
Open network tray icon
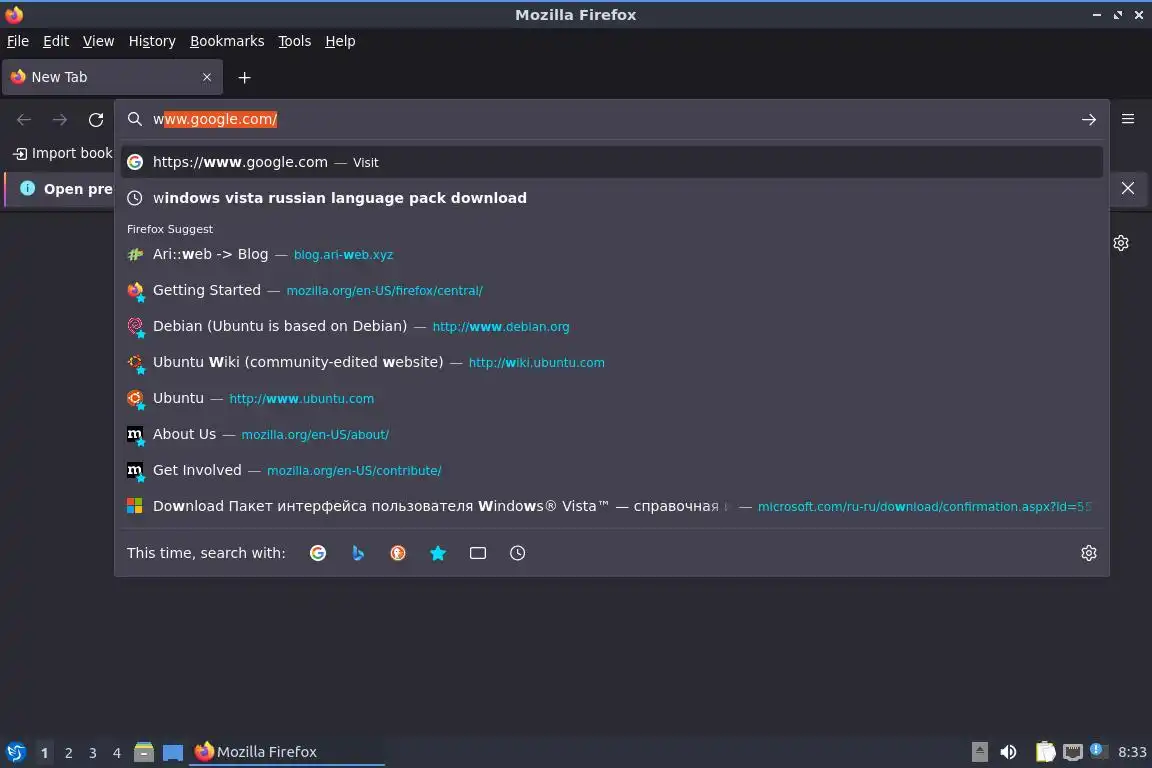tap(1073, 752)
